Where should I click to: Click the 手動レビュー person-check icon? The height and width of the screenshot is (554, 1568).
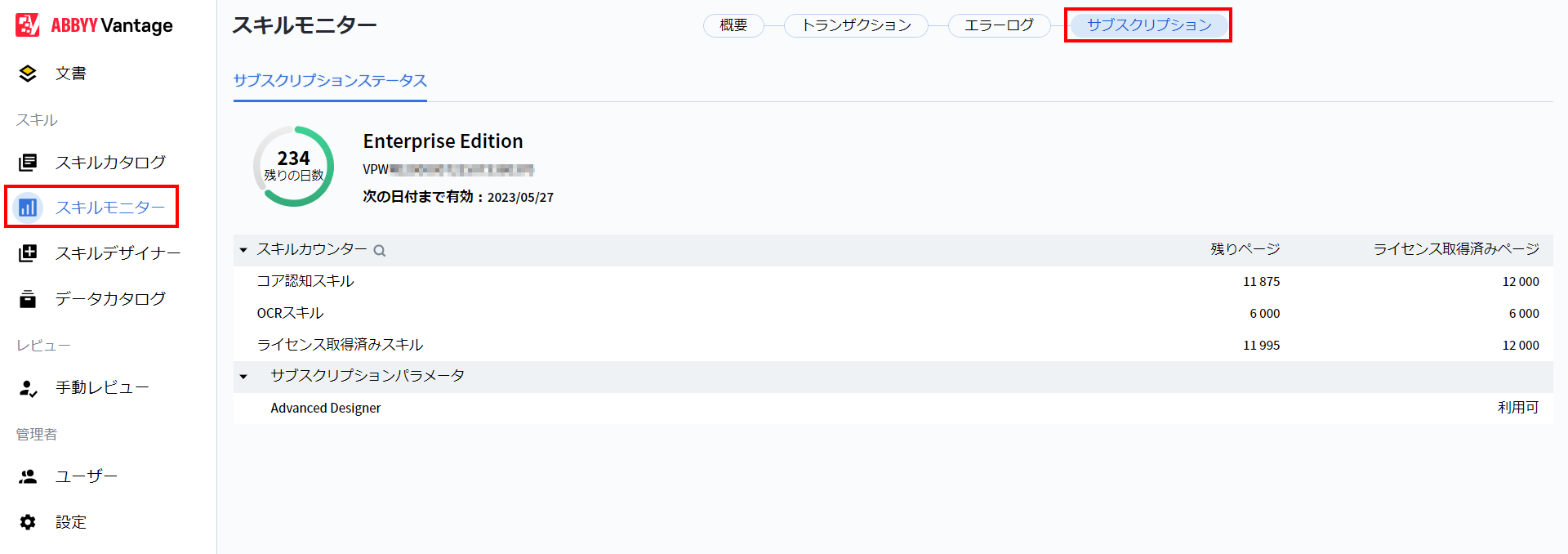tap(28, 388)
